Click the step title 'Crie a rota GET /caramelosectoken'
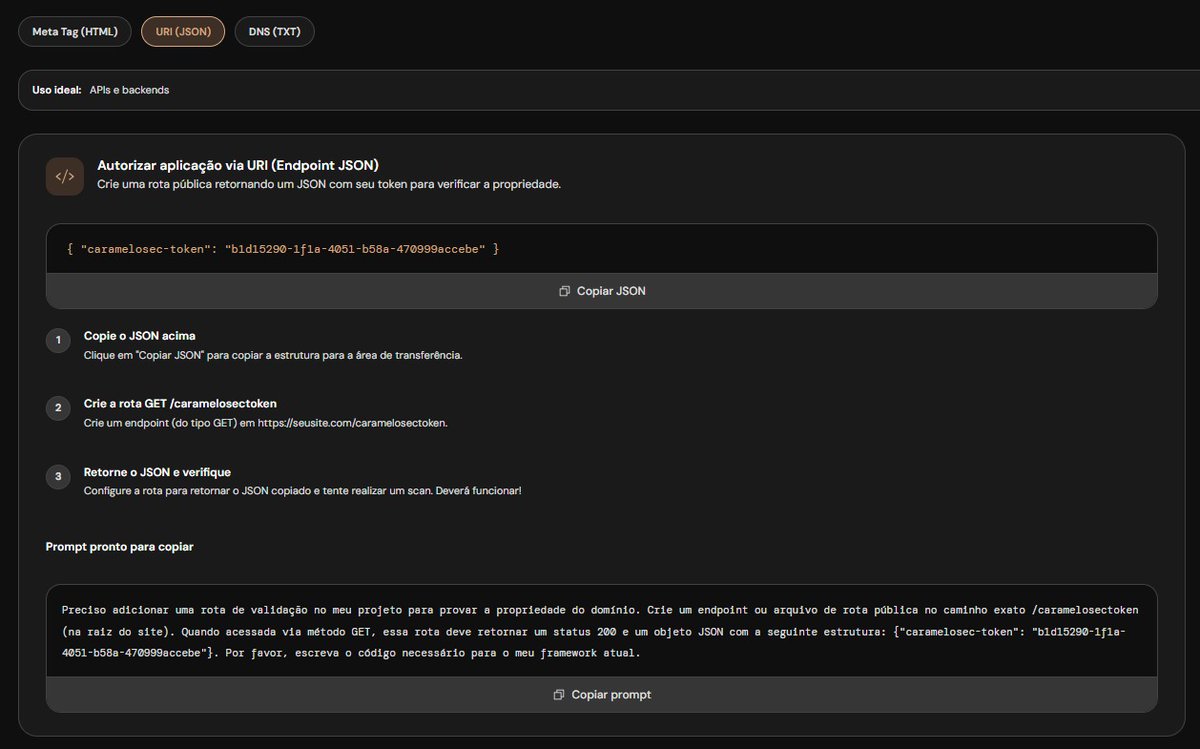The width and height of the screenshot is (1200, 749). (x=180, y=404)
